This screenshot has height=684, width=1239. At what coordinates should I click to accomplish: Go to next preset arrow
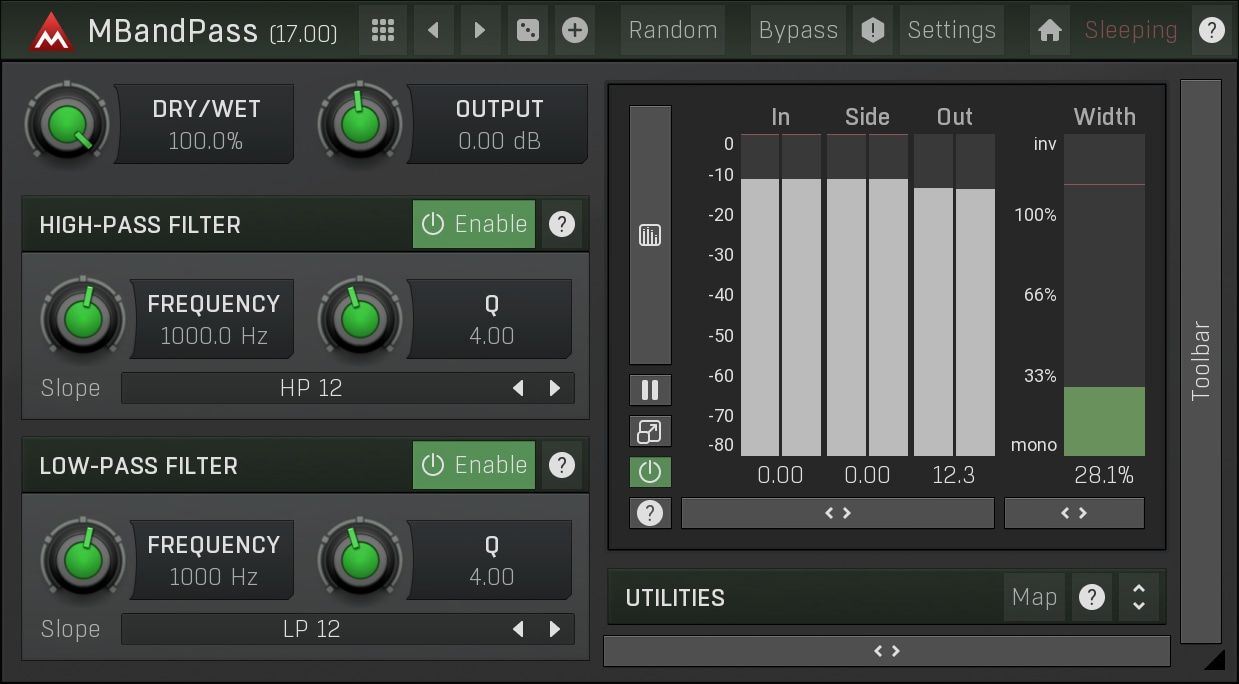[x=480, y=30]
